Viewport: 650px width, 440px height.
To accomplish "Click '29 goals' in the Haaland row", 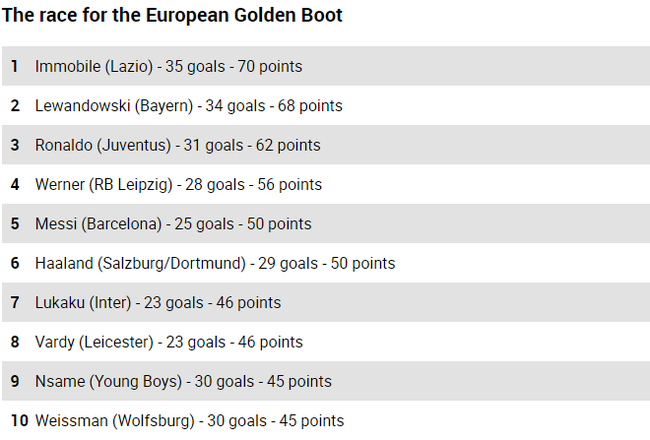I will (288, 263).
